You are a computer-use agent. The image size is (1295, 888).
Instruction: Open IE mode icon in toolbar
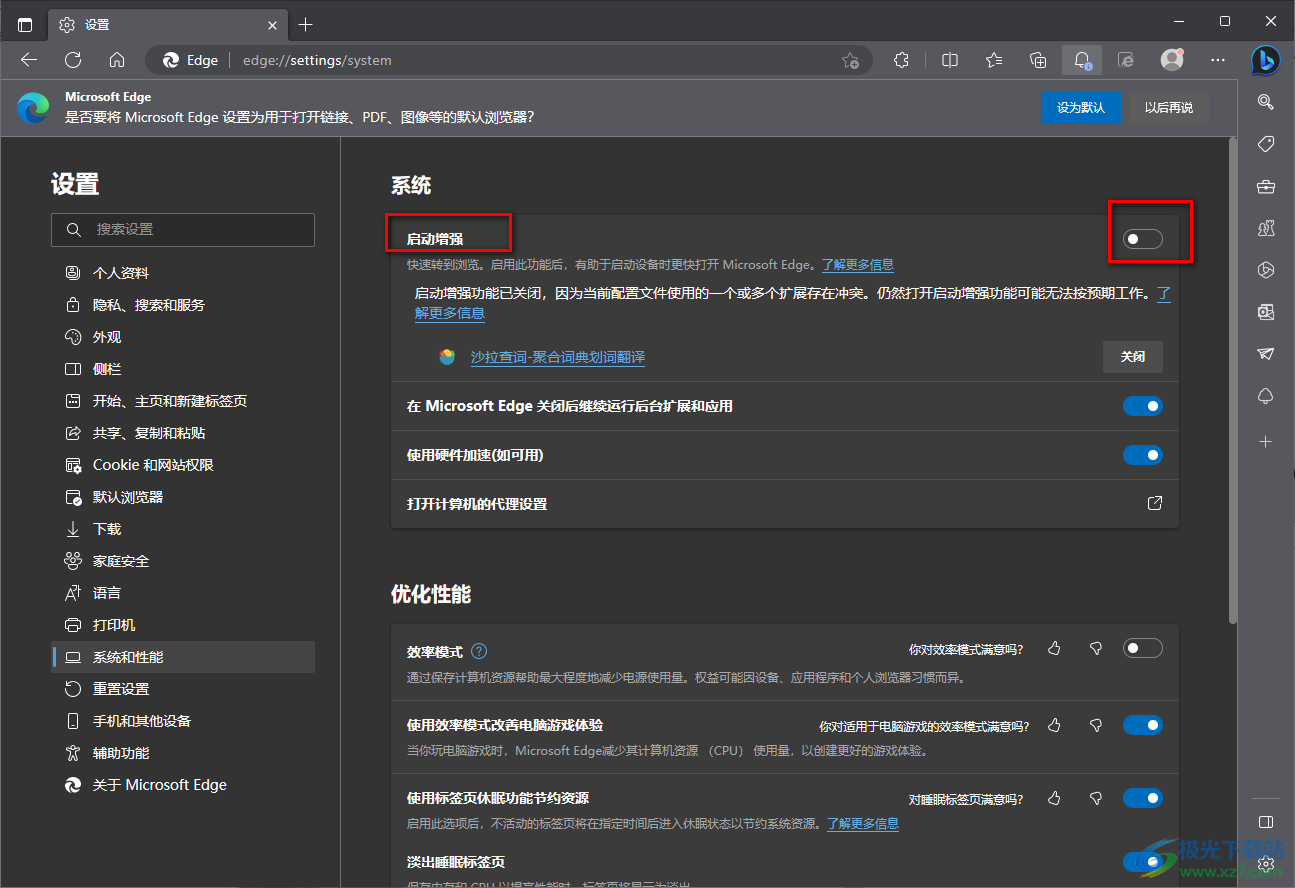(1126, 60)
